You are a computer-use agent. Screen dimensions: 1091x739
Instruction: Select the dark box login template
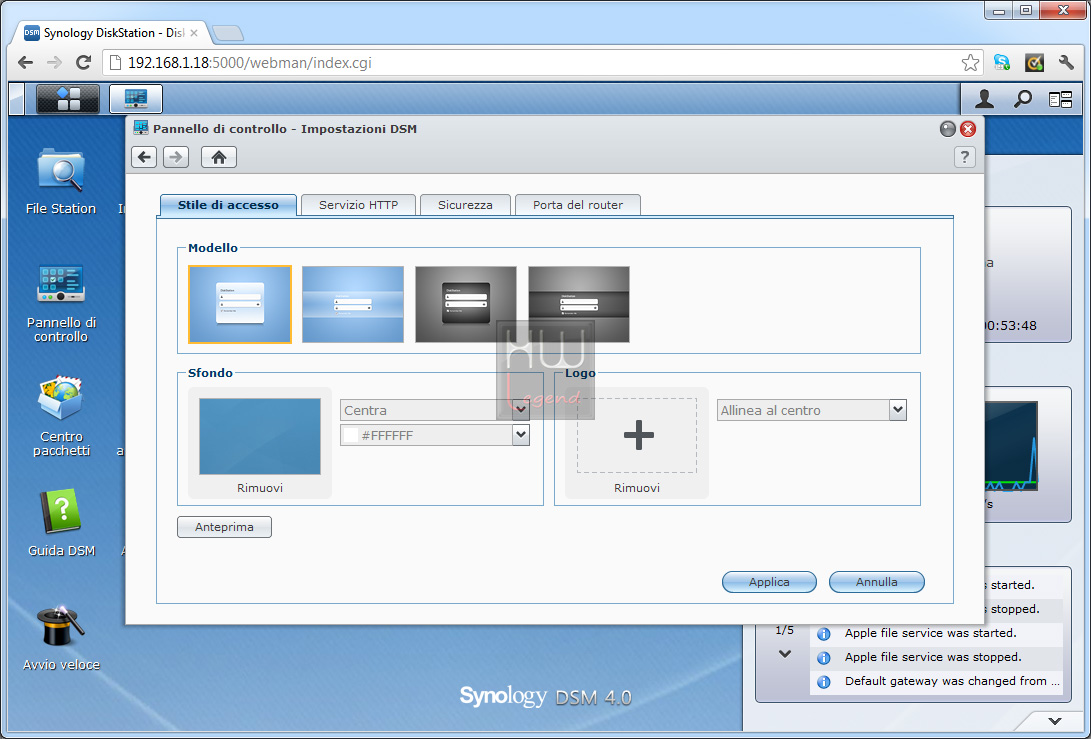pyautogui.click(x=465, y=304)
